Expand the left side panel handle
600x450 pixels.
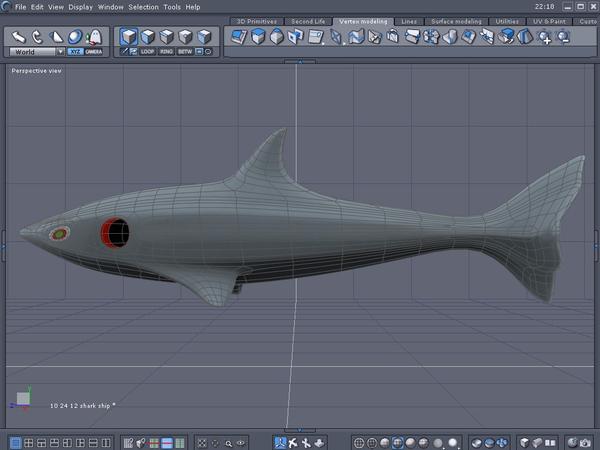(3, 240)
